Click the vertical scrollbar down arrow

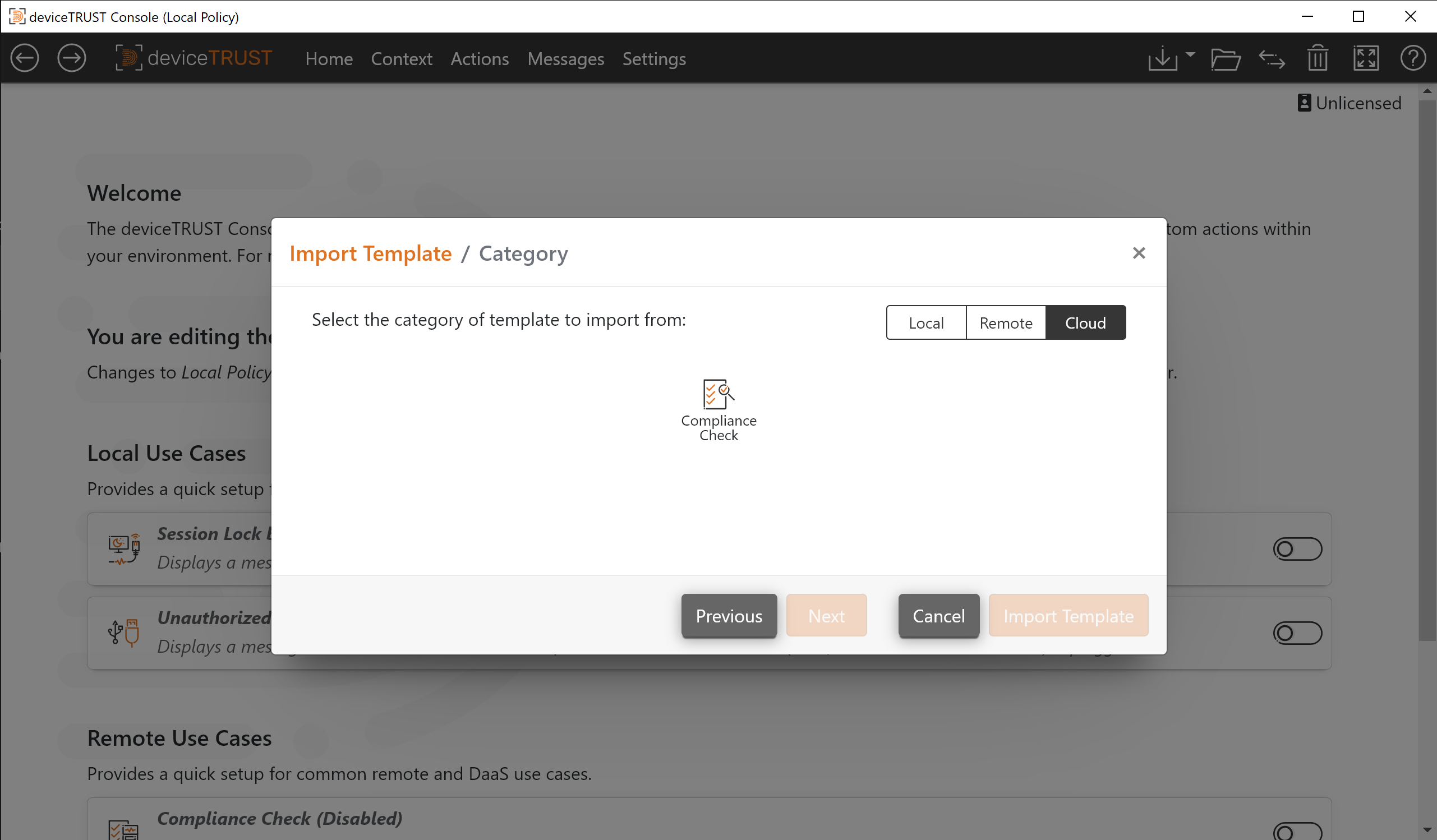tap(1427, 830)
